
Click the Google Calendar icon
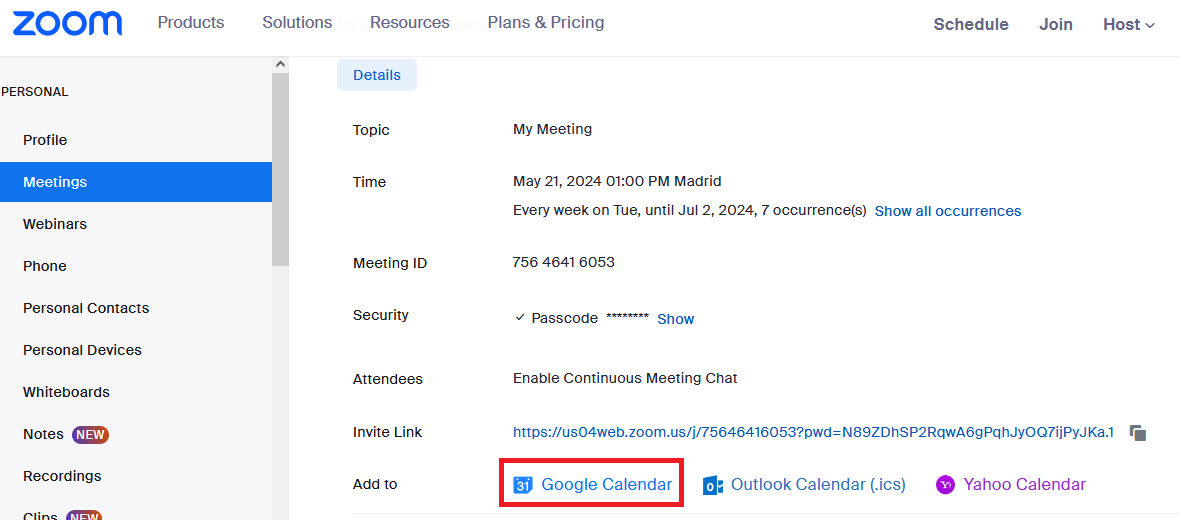[522, 485]
